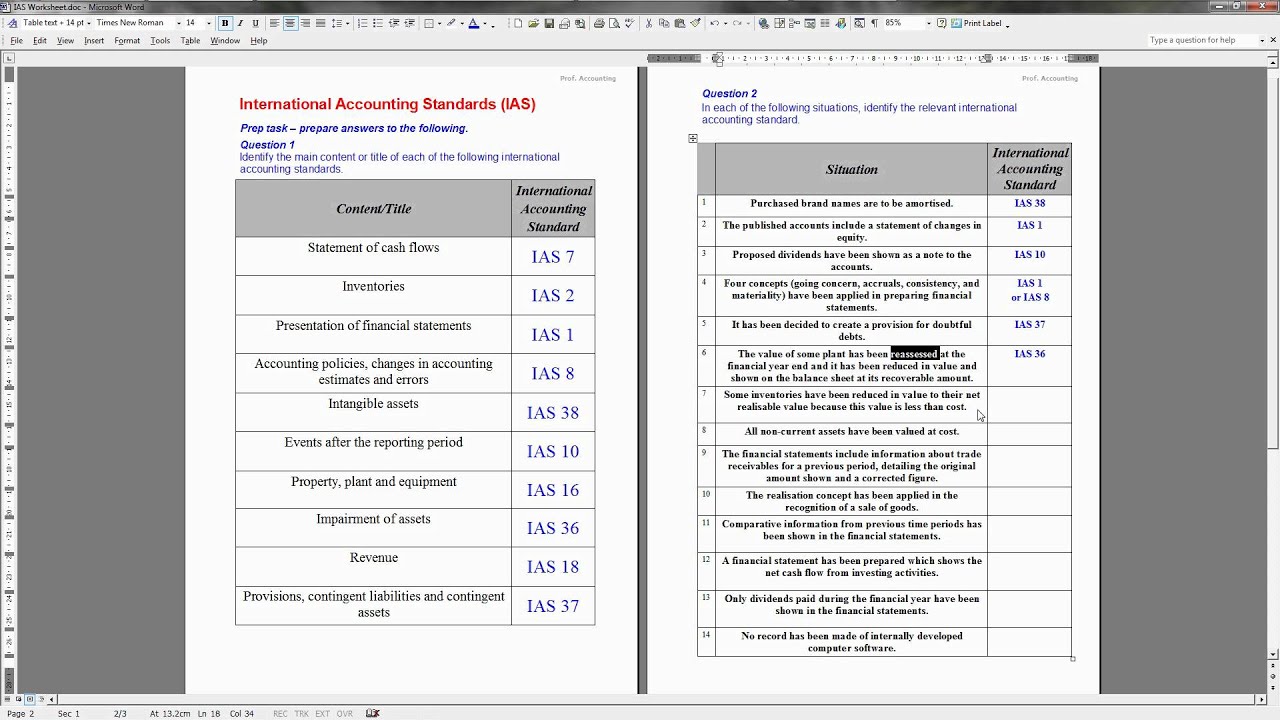Open the font color dropdown arrow

click(x=484, y=23)
